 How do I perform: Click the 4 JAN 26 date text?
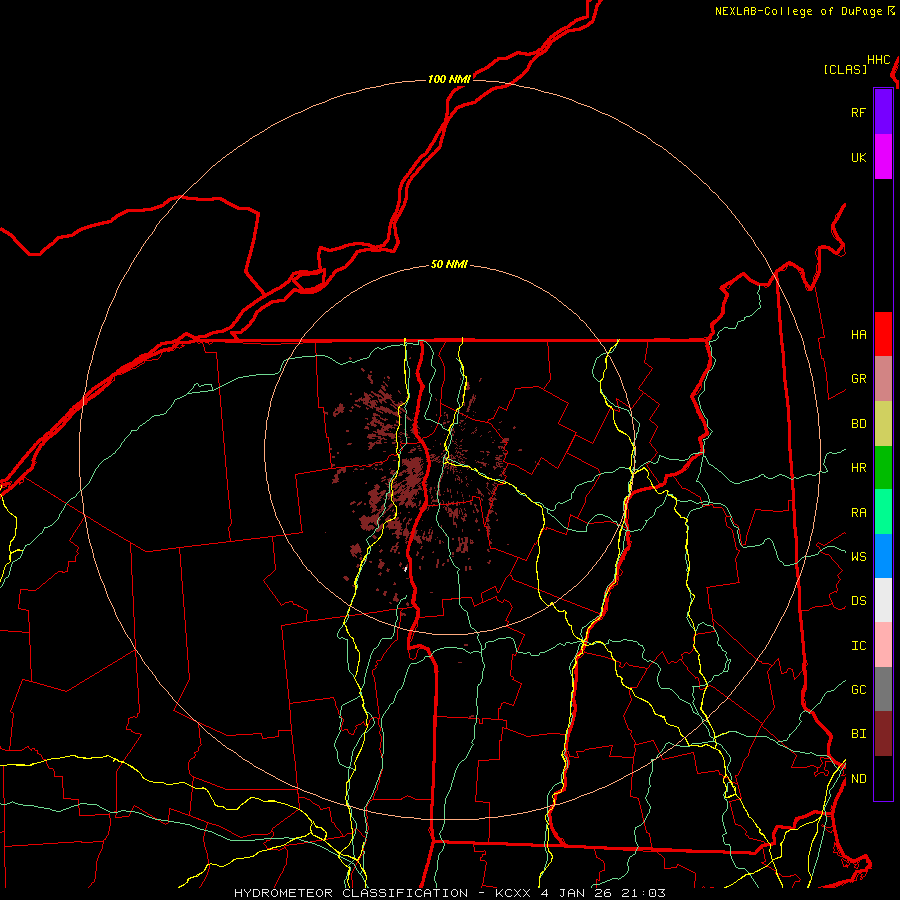pos(577,893)
